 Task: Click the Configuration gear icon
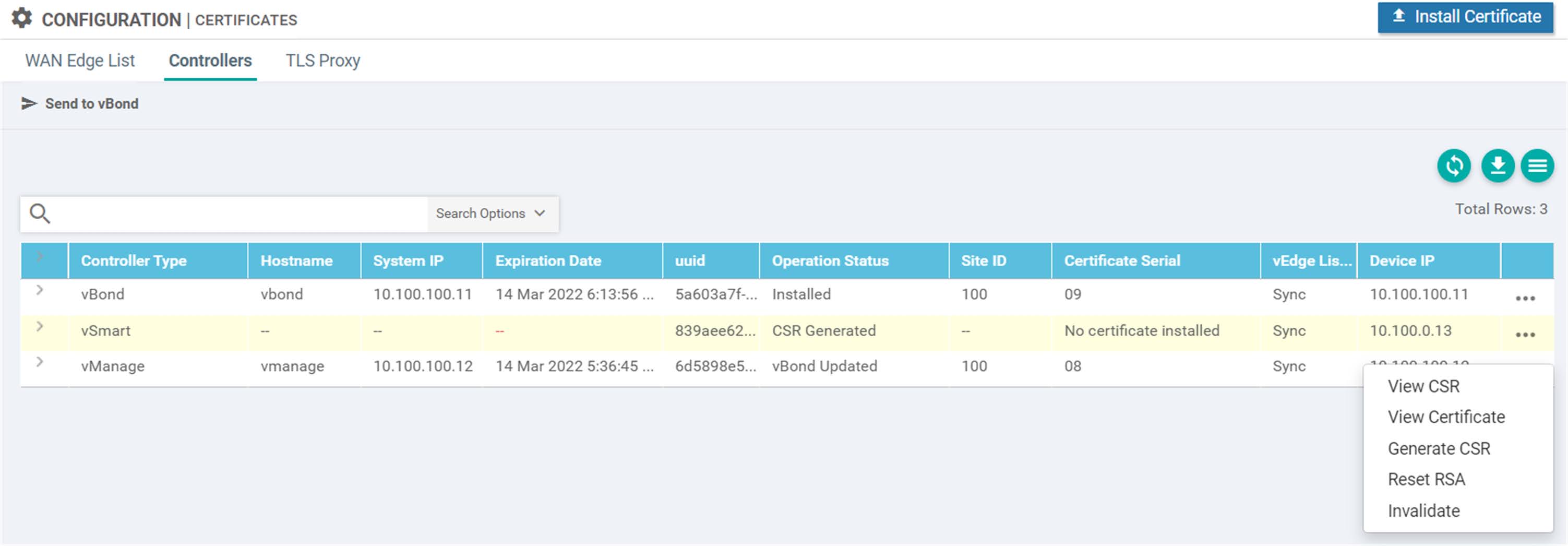22,18
